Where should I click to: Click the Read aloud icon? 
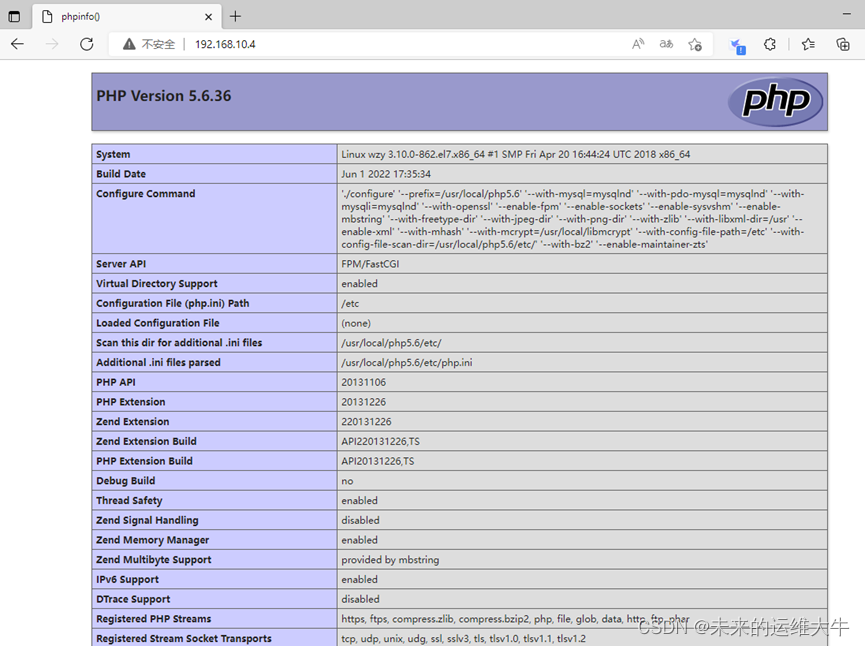[x=638, y=44]
